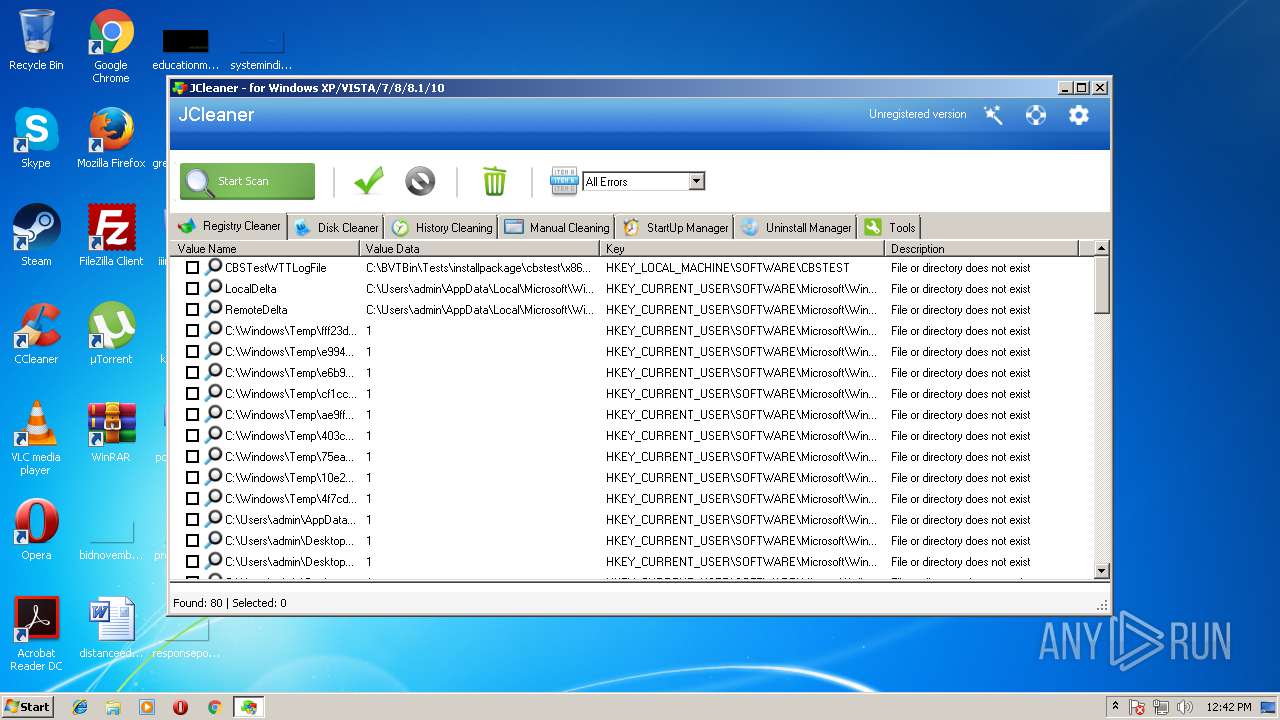1280x720 pixels.
Task: Open VLC media player shortcut
Action: tap(36, 438)
